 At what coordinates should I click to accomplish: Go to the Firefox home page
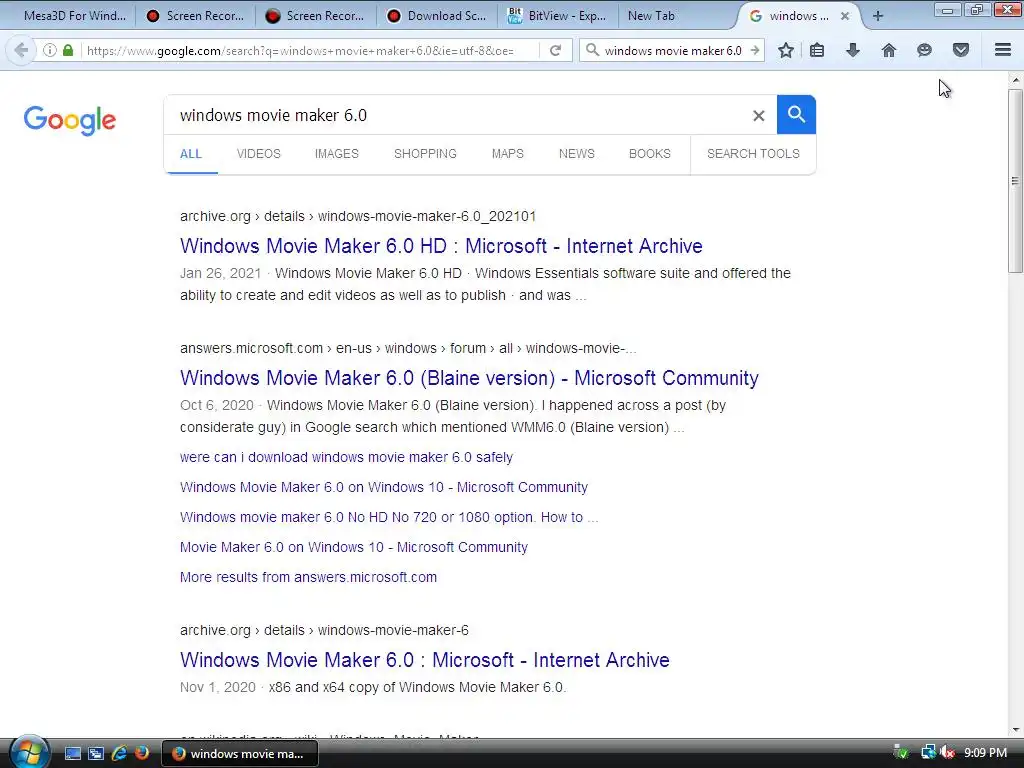[889, 50]
